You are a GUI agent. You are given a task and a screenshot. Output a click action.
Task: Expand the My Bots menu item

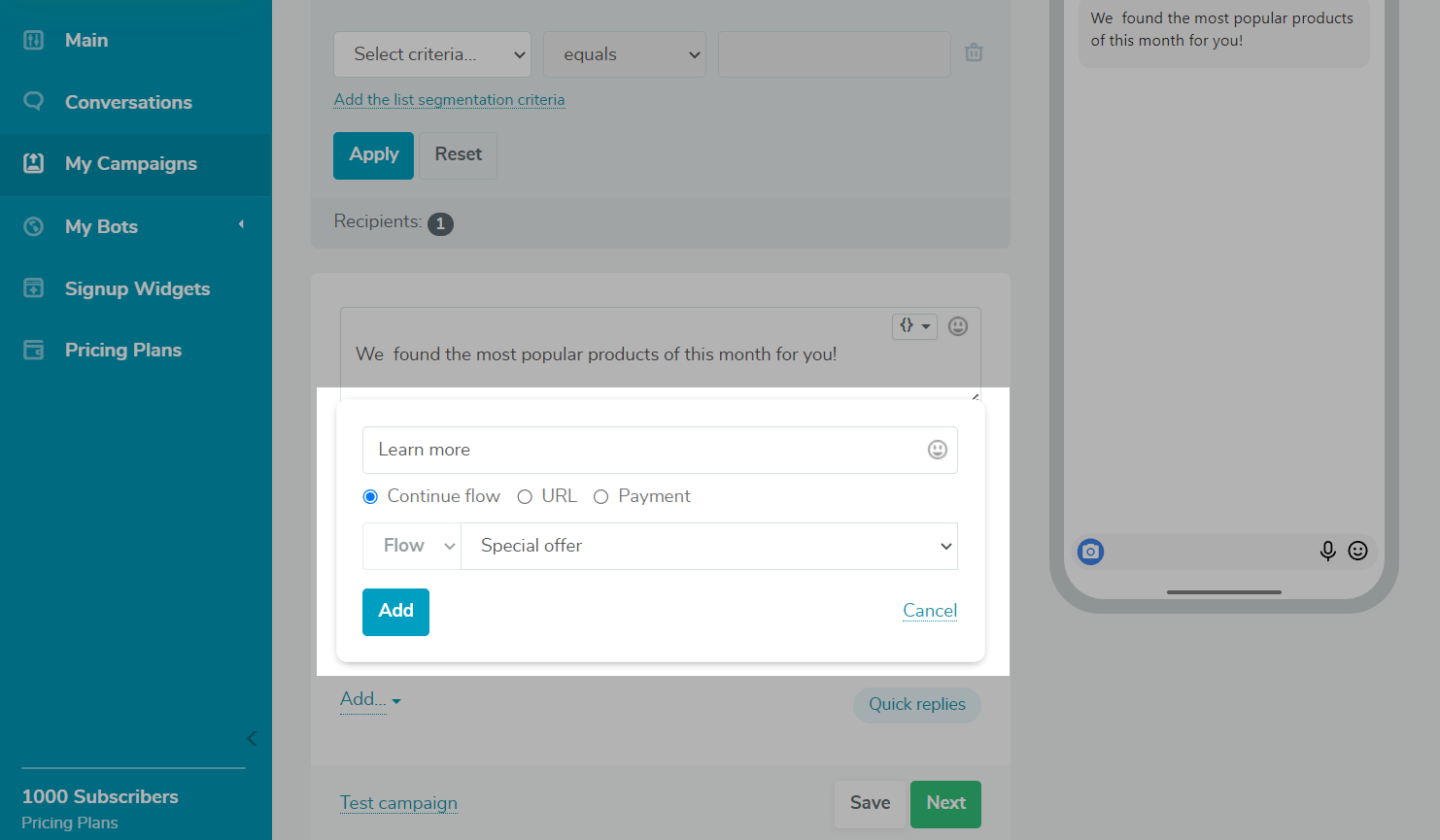[134, 226]
